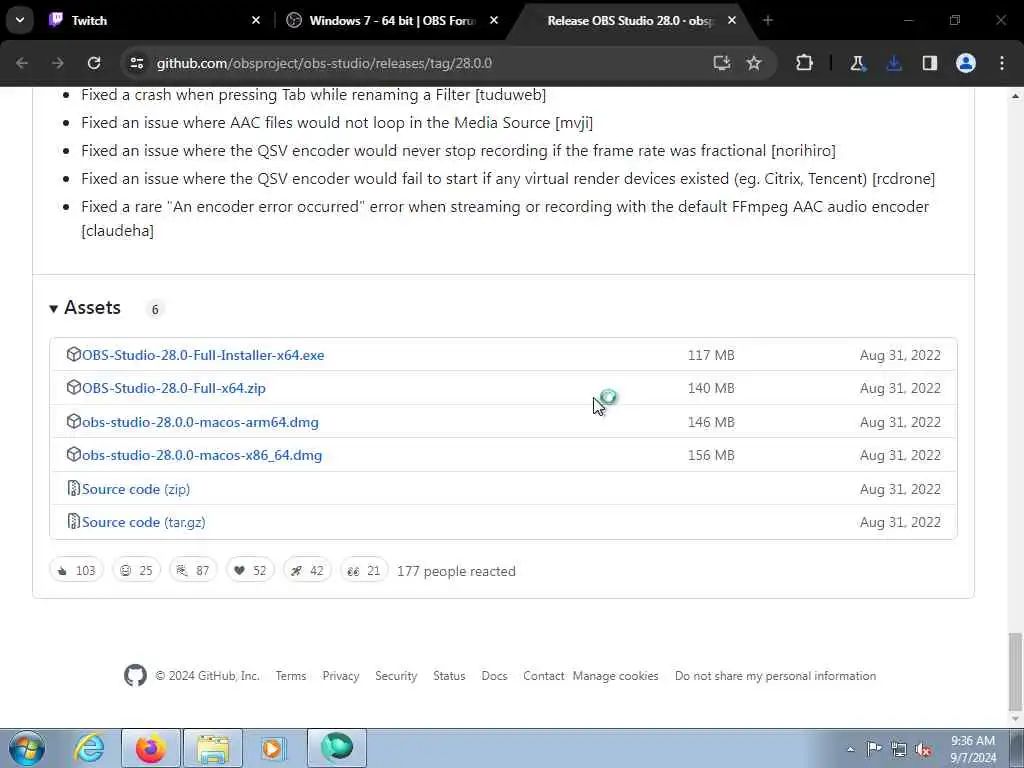Open the Windows Start button

(26, 748)
